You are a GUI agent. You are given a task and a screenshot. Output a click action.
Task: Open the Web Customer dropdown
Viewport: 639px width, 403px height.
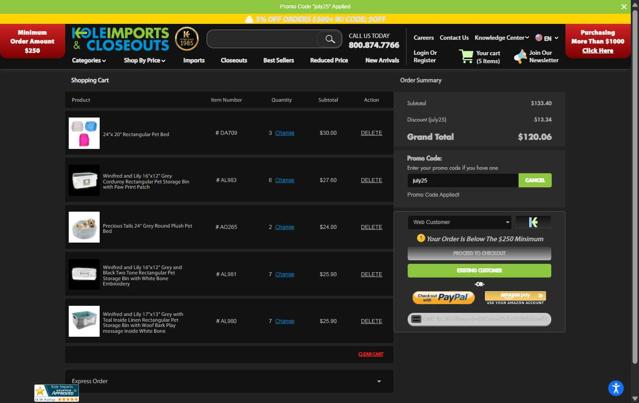[459, 222]
